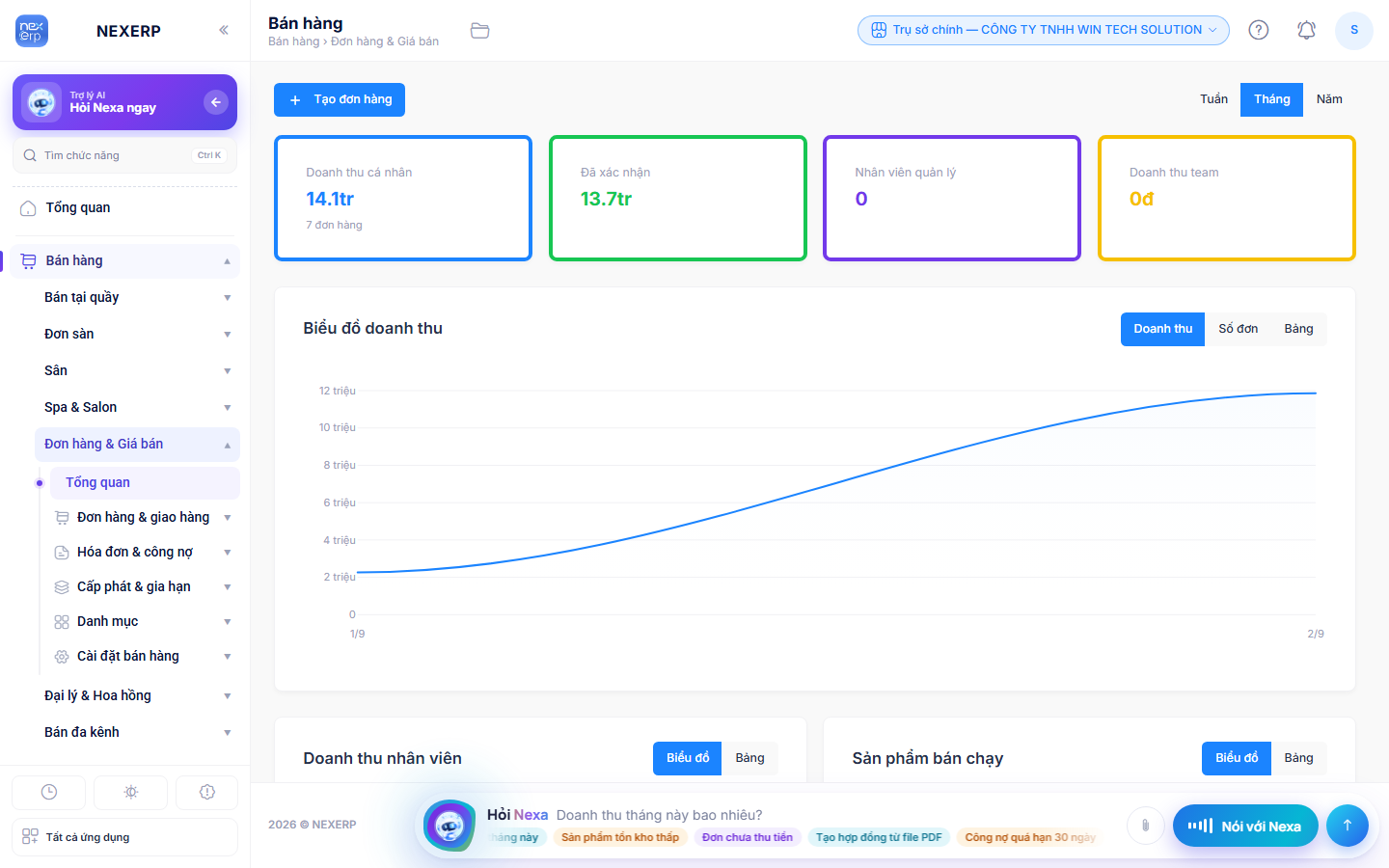The height and width of the screenshot is (868, 1389).
Task: Open the help question mark icon
Action: pos(1259,30)
